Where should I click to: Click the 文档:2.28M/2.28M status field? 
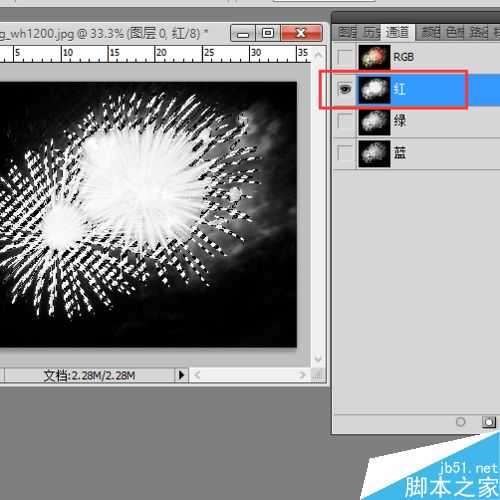tap(89, 375)
